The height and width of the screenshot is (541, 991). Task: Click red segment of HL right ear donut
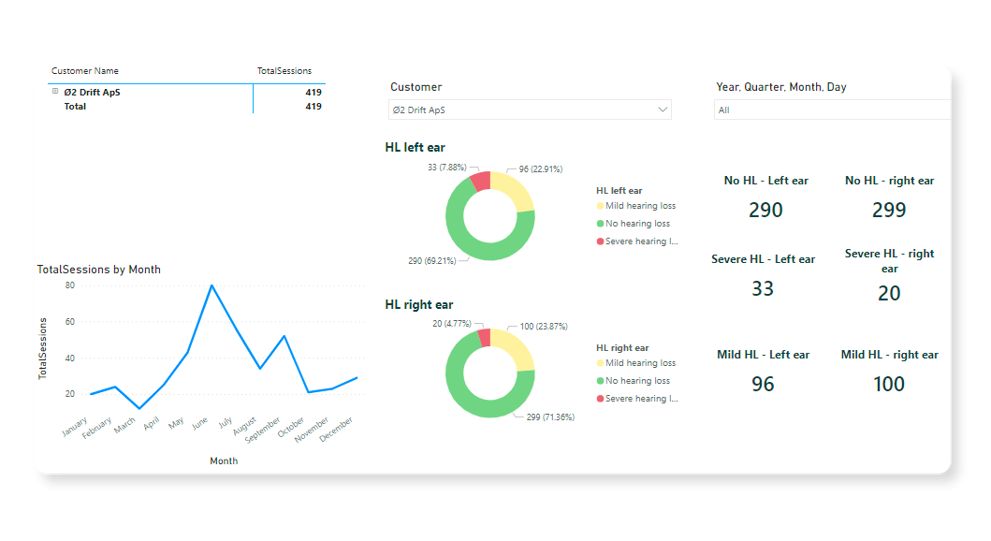tap(484, 339)
